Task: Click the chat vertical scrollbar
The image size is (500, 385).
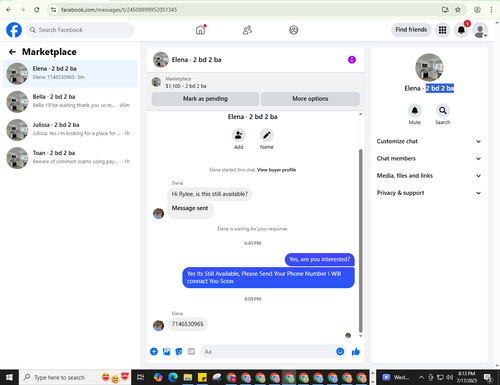Action: 360,240
